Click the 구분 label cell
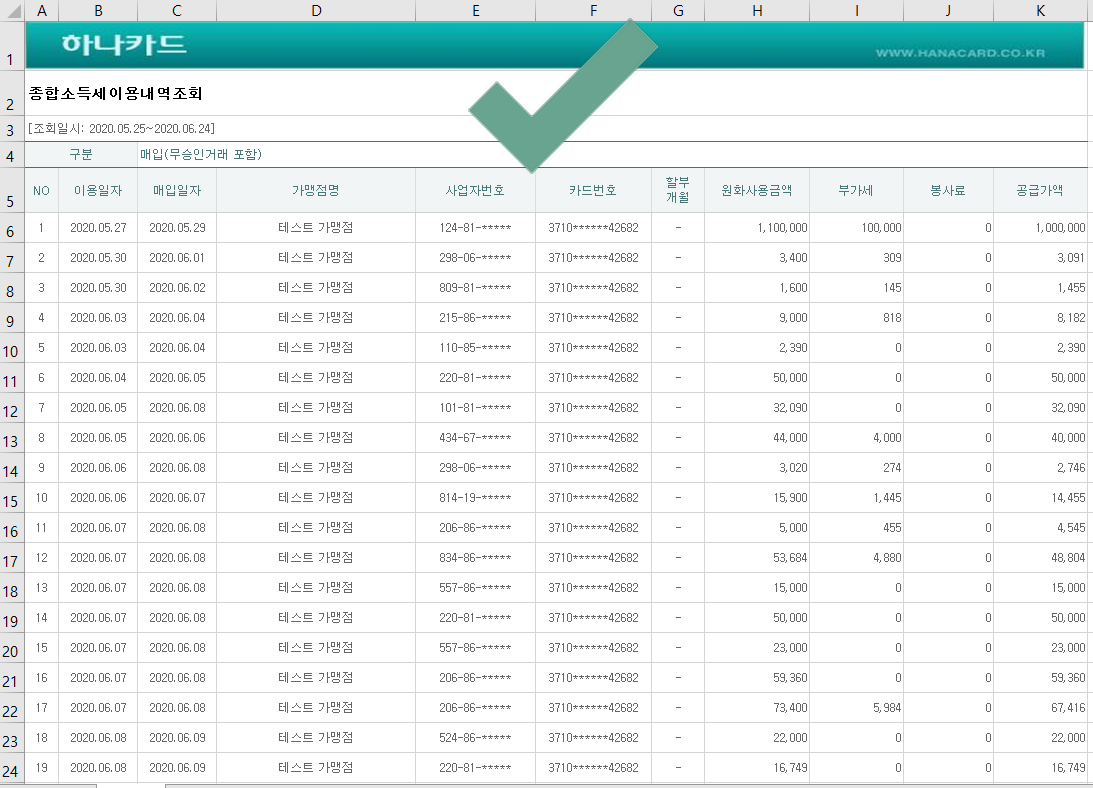 click(x=81, y=154)
